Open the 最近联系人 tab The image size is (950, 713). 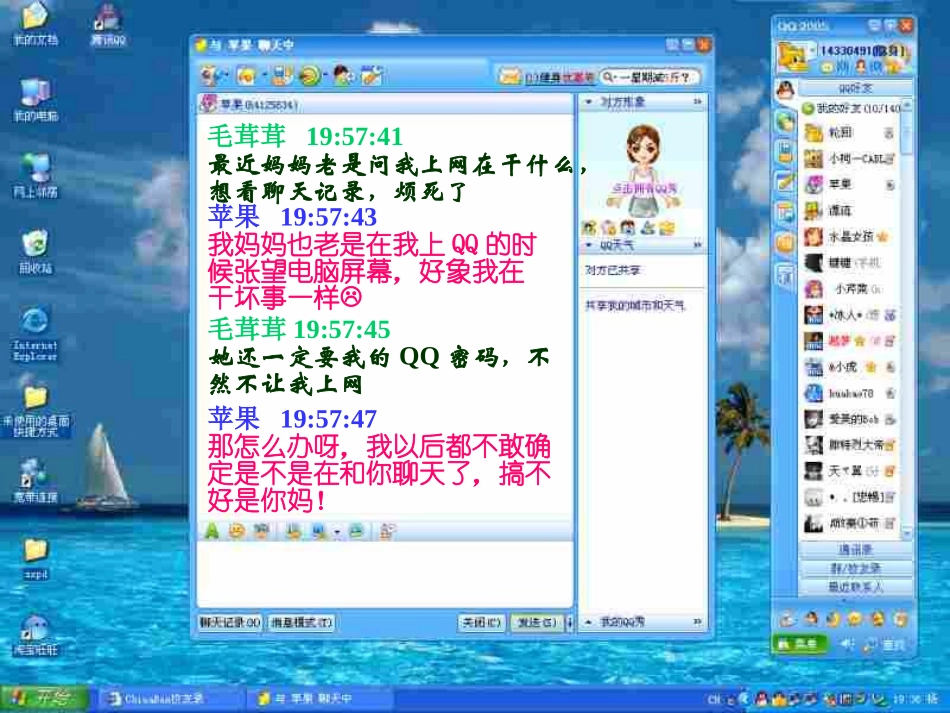[855, 586]
